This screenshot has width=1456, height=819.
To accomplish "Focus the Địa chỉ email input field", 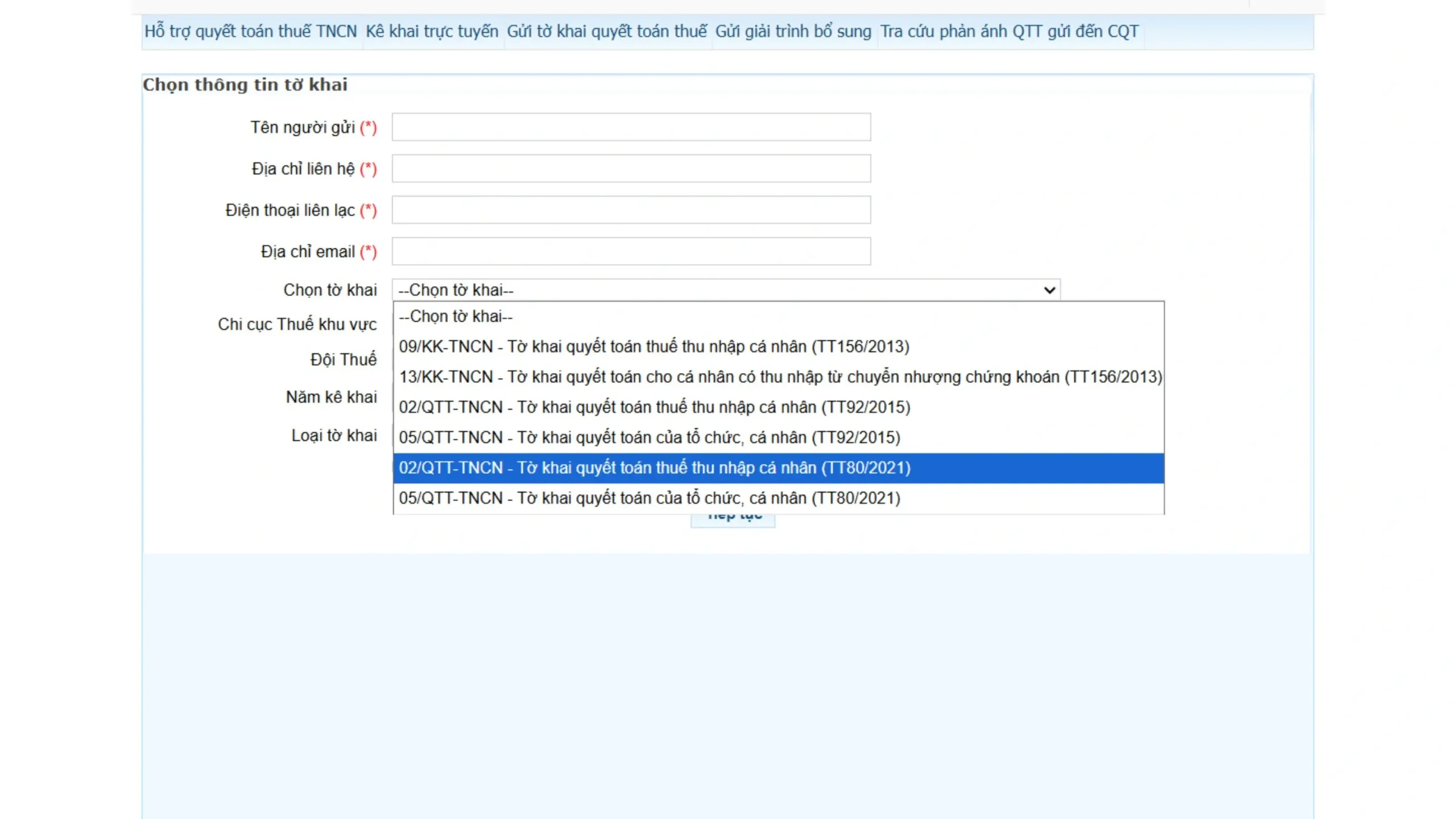I will tap(631, 251).
